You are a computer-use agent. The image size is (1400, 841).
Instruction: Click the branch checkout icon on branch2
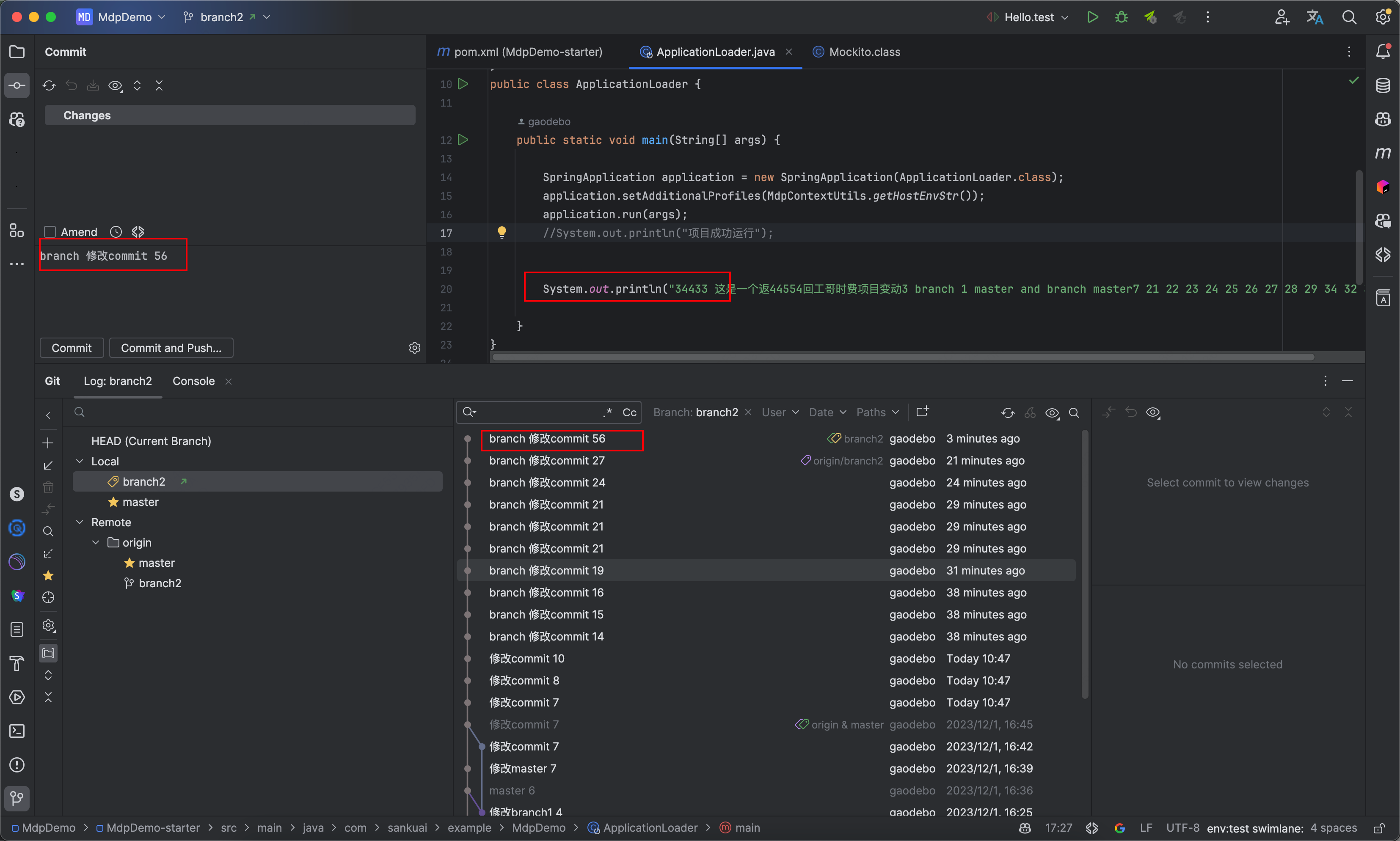coord(183,482)
